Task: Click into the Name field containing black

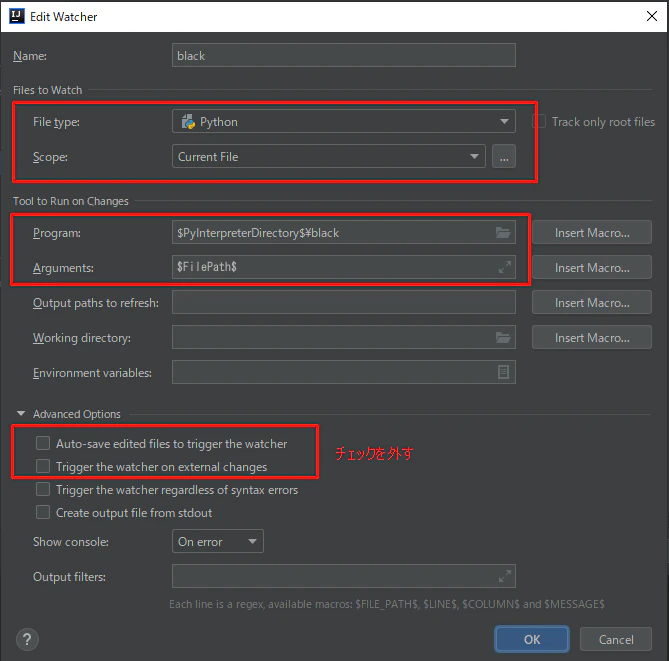Action: [344, 55]
